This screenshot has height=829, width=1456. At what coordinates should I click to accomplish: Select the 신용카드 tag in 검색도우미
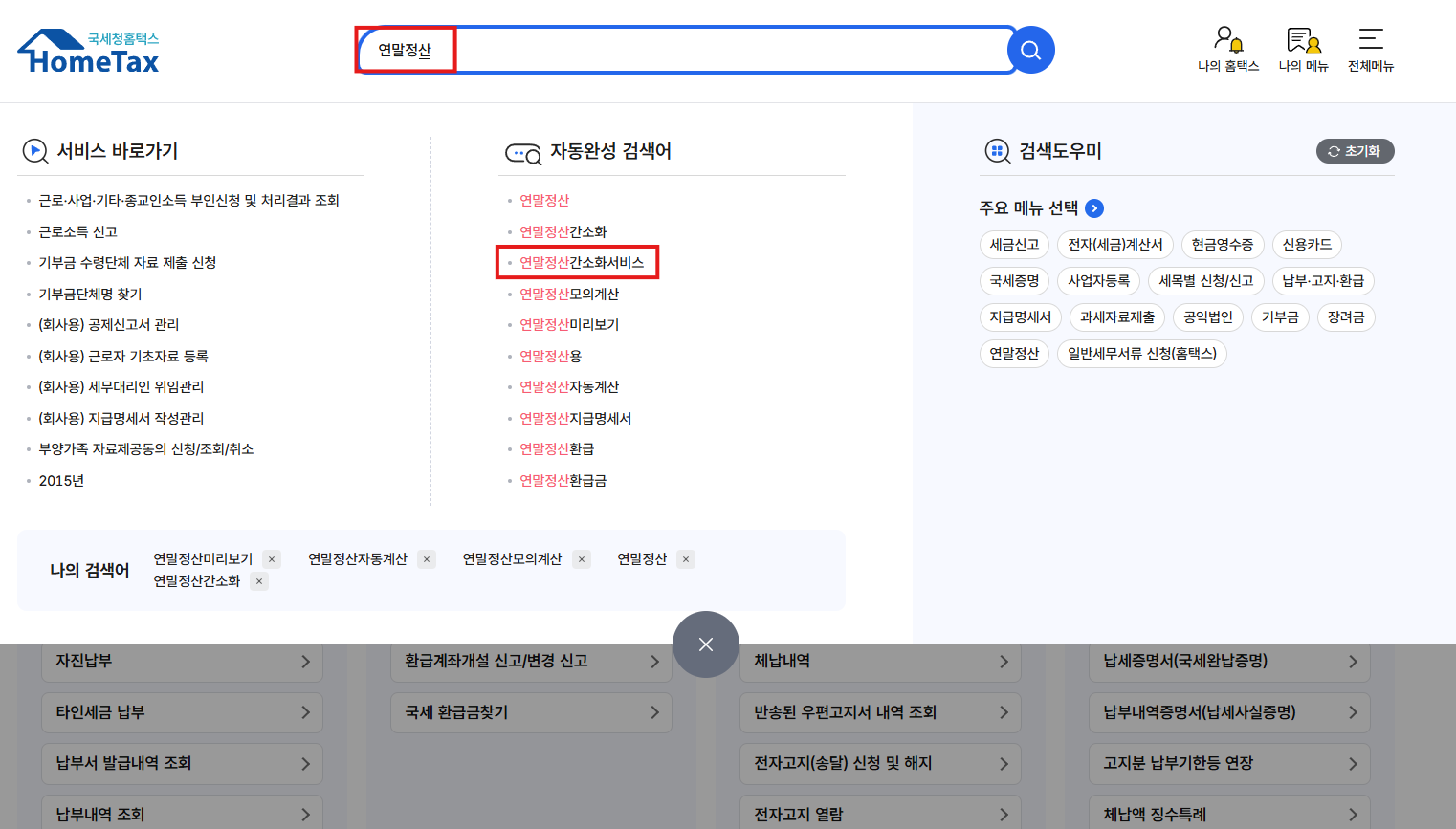click(1307, 244)
